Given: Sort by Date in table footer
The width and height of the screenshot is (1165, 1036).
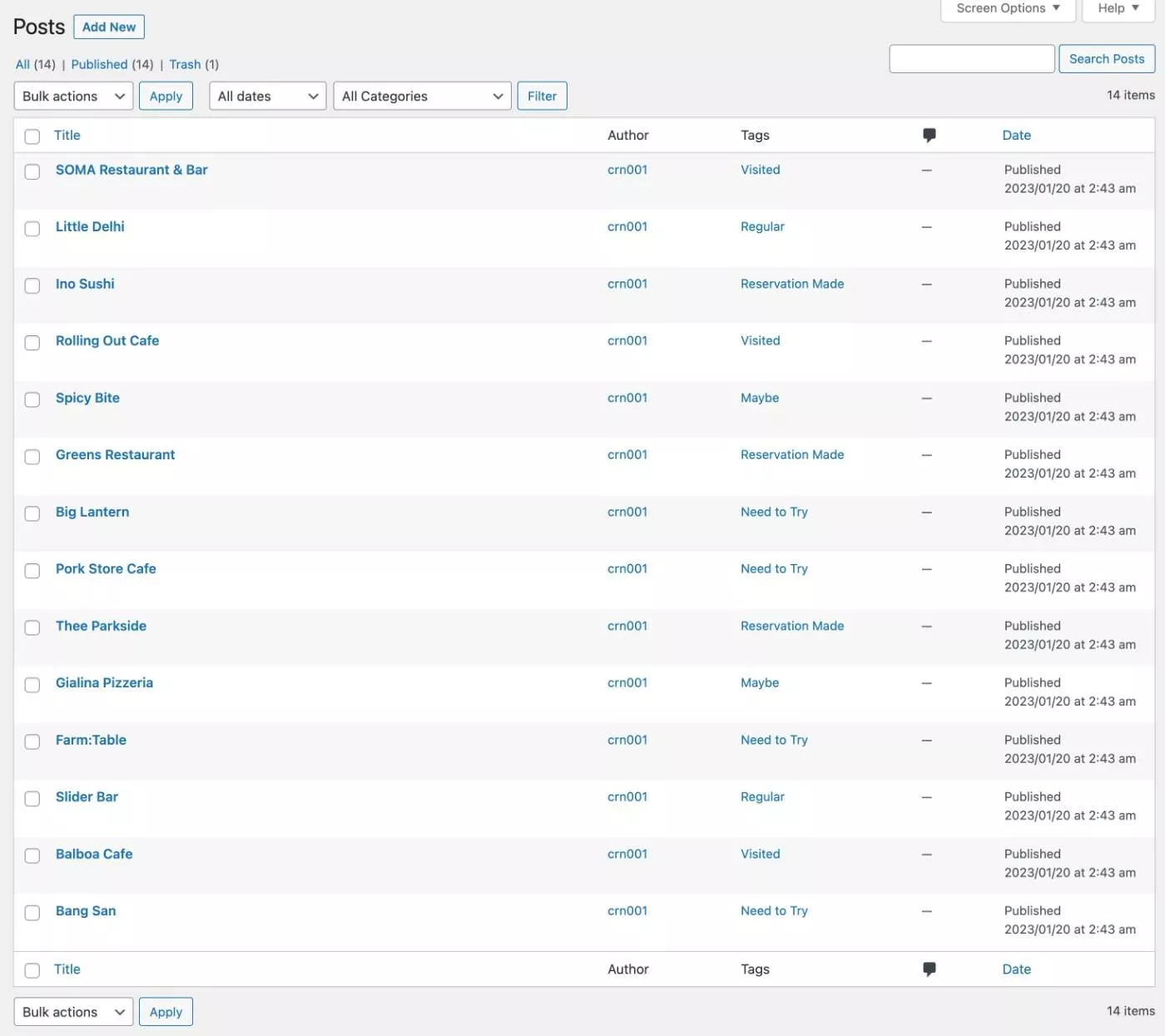Looking at the screenshot, I should [1017, 969].
